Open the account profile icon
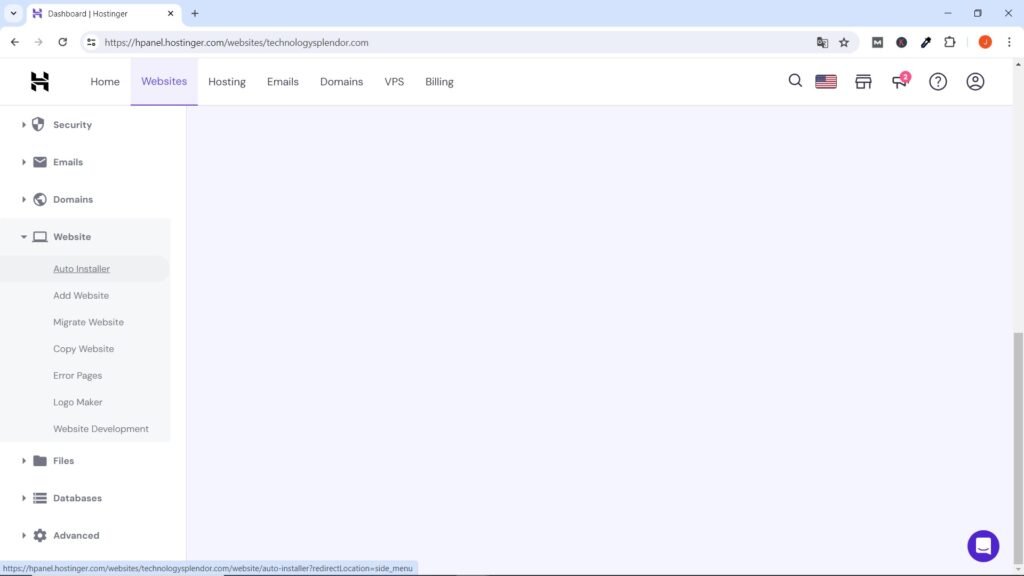This screenshot has width=1024, height=576. (x=975, y=81)
